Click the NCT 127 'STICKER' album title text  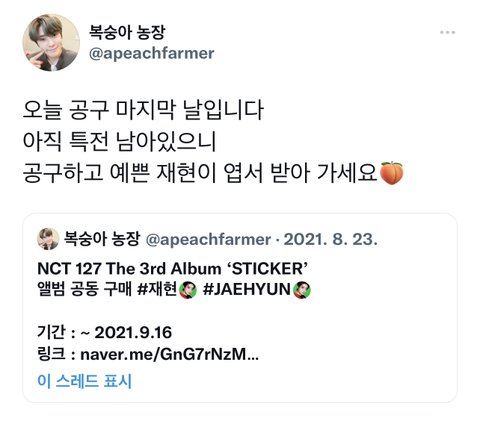coord(172,268)
